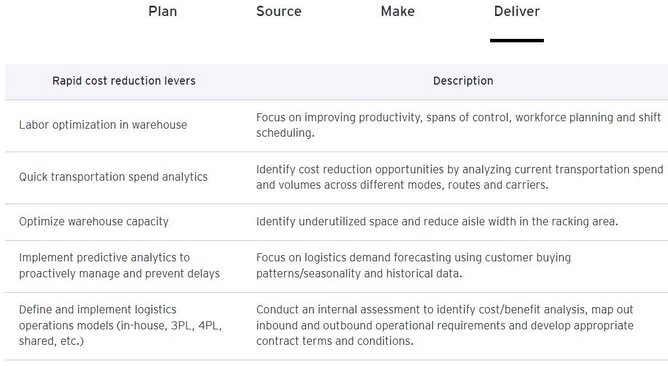Viewport: 668px width, 366px height.
Task: Click the text "3PL, 4PL" in logistics models
Action: (196, 326)
